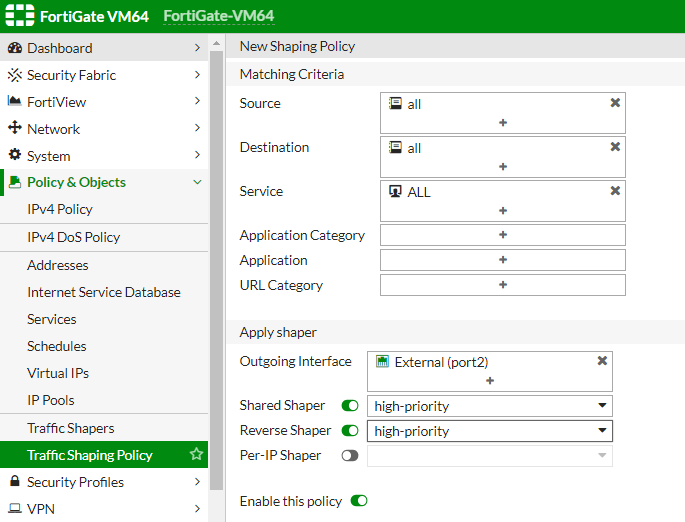The height and width of the screenshot is (522, 685).
Task: Remove External (port2) outgoing interface
Action: pos(602,361)
